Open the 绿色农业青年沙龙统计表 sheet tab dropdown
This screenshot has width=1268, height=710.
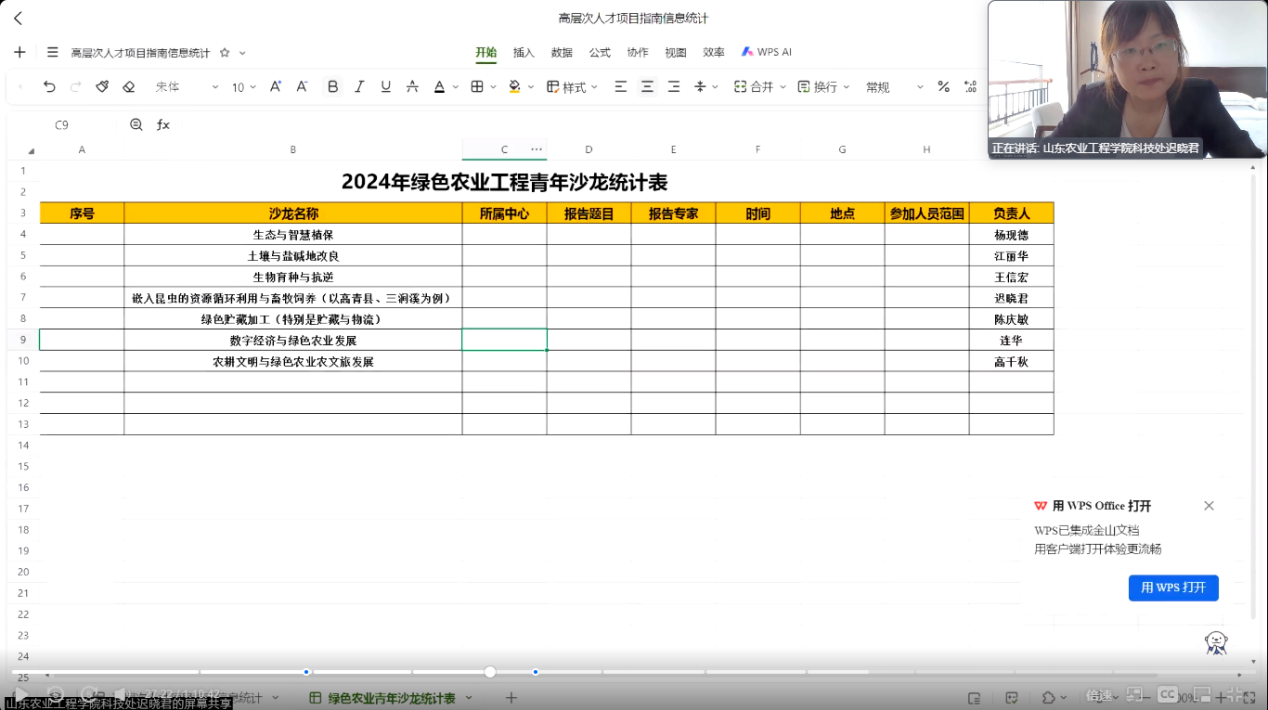coord(467,697)
